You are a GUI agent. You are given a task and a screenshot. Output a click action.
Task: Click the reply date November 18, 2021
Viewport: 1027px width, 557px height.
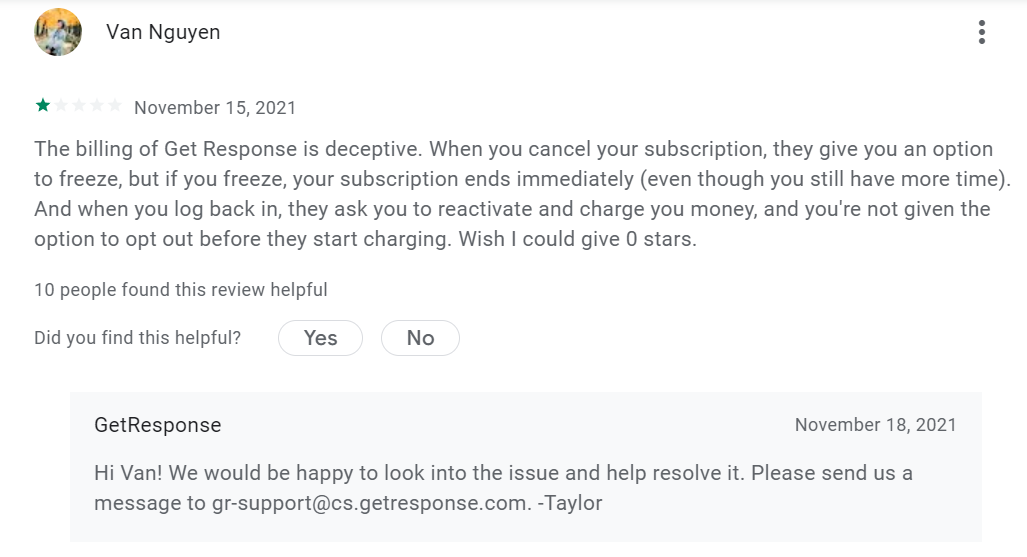[876, 425]
